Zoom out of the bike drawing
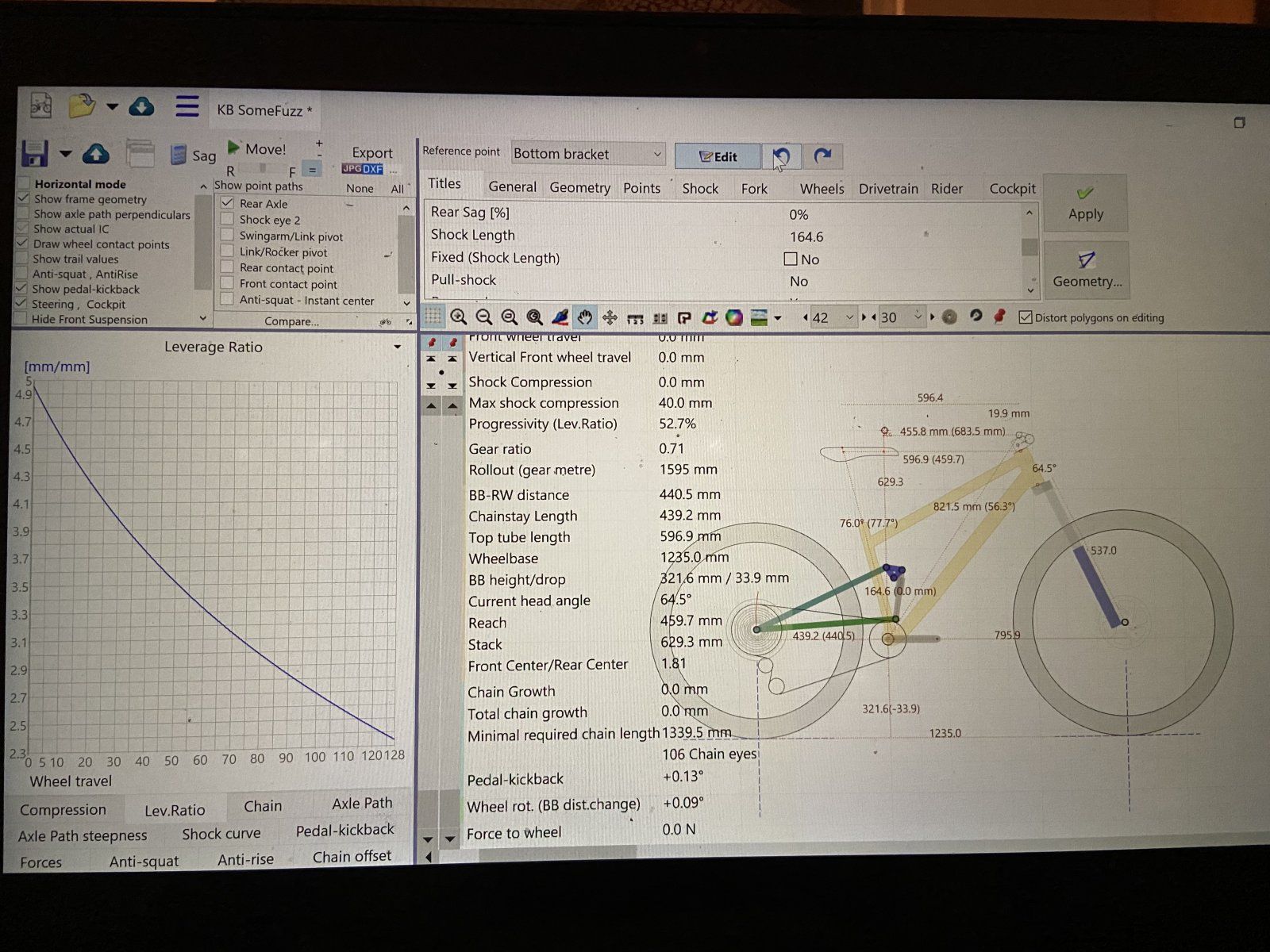 coord(483,317)
